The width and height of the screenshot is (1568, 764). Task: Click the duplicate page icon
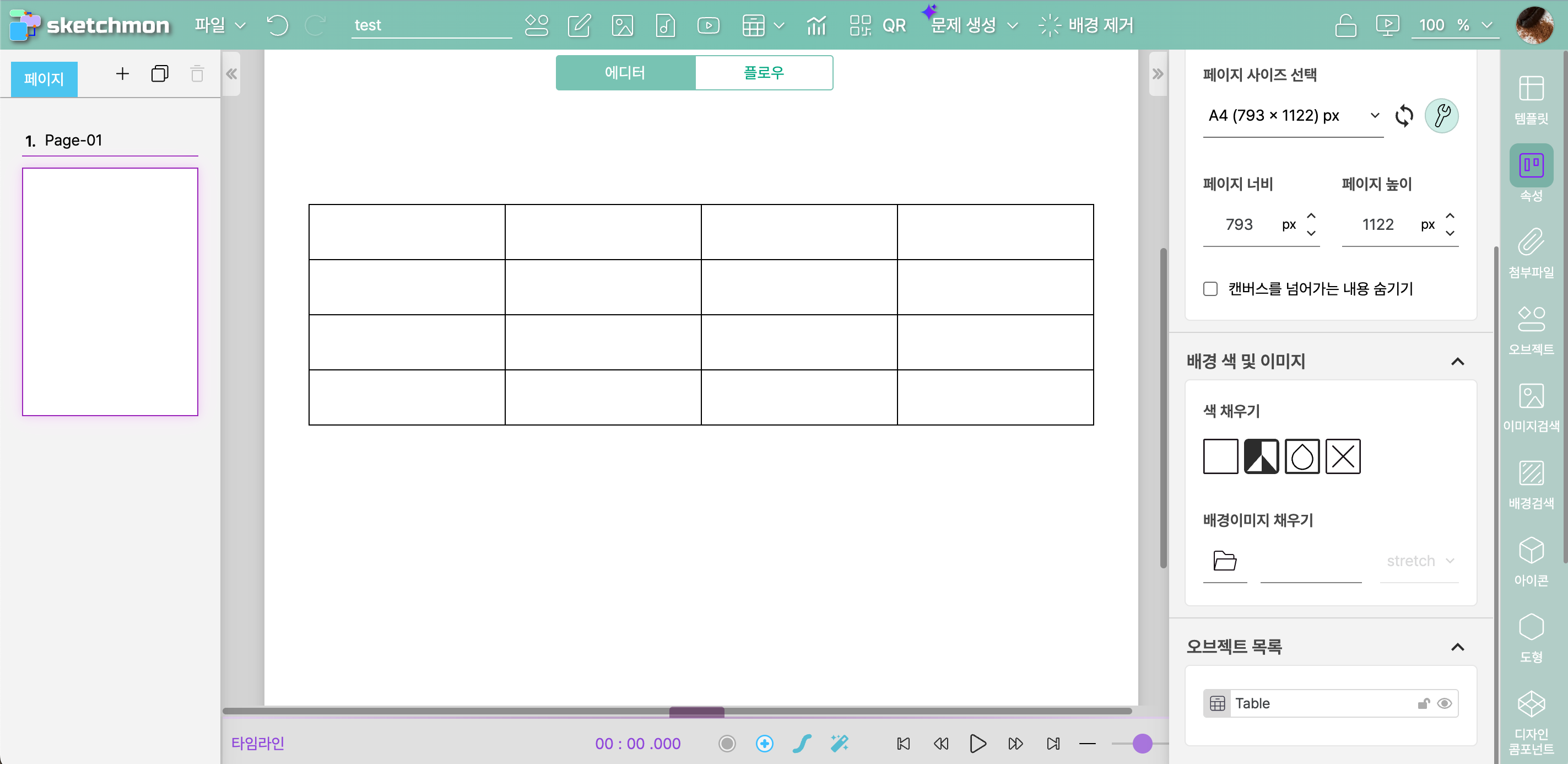pyautogui.click(x=159, y=74)
